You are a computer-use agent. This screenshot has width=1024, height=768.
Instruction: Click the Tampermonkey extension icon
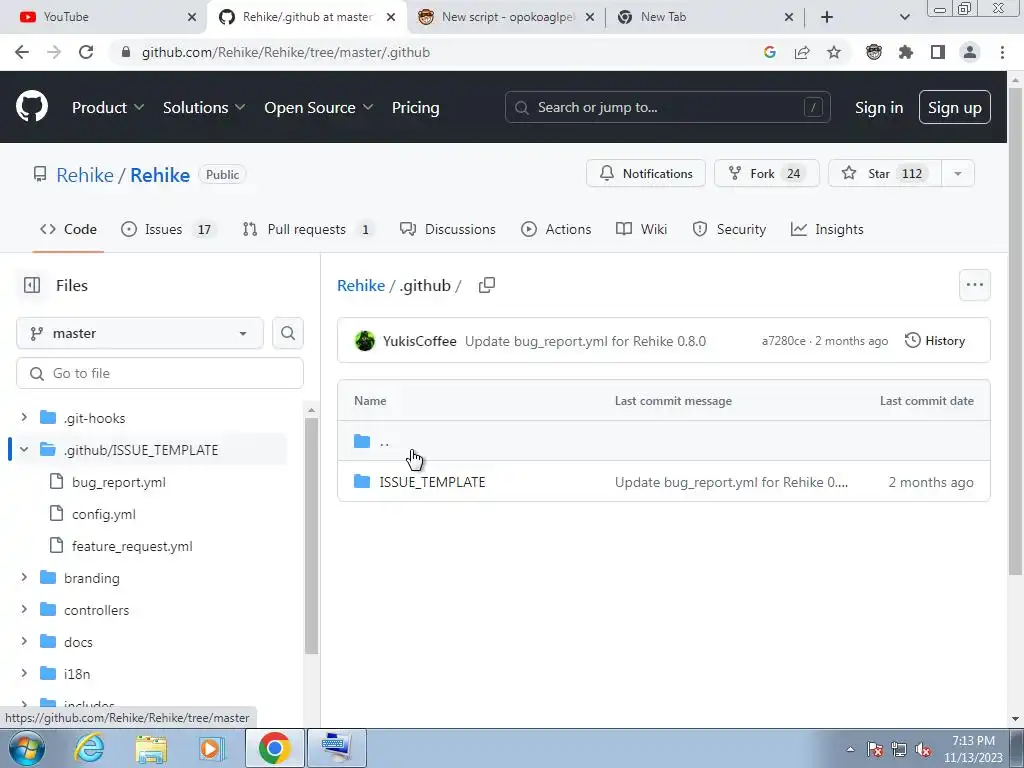click(874, 52)
